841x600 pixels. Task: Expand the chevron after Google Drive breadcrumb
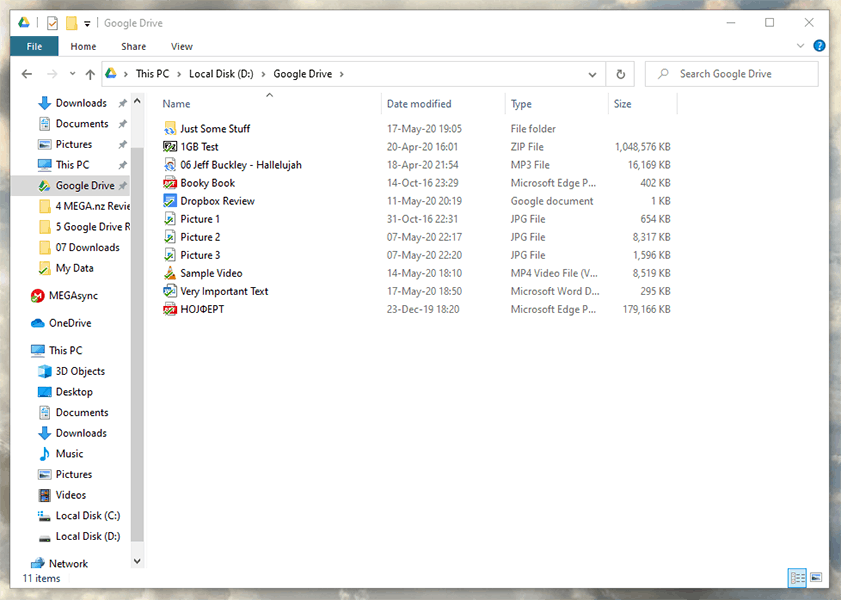click(342, 74)
